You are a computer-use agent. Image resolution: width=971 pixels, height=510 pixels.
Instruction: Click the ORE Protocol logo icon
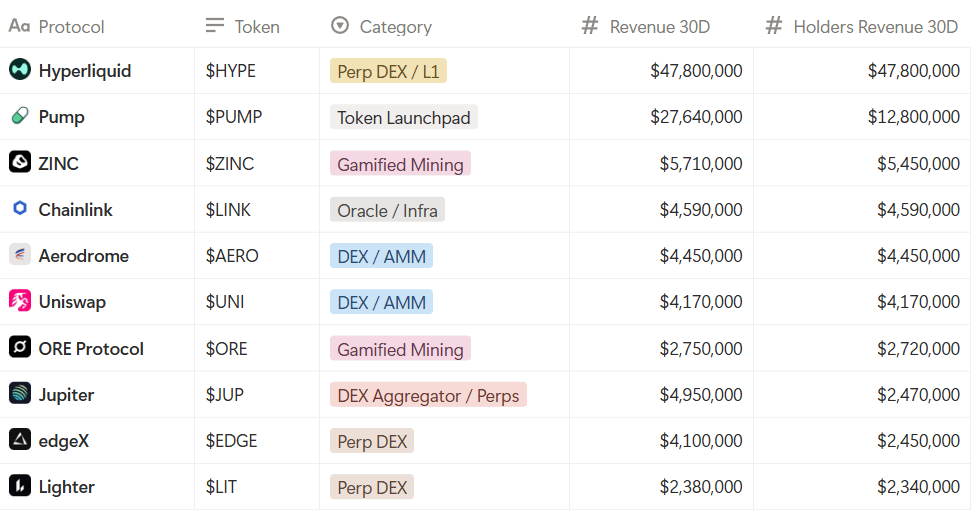pos(20,347)
